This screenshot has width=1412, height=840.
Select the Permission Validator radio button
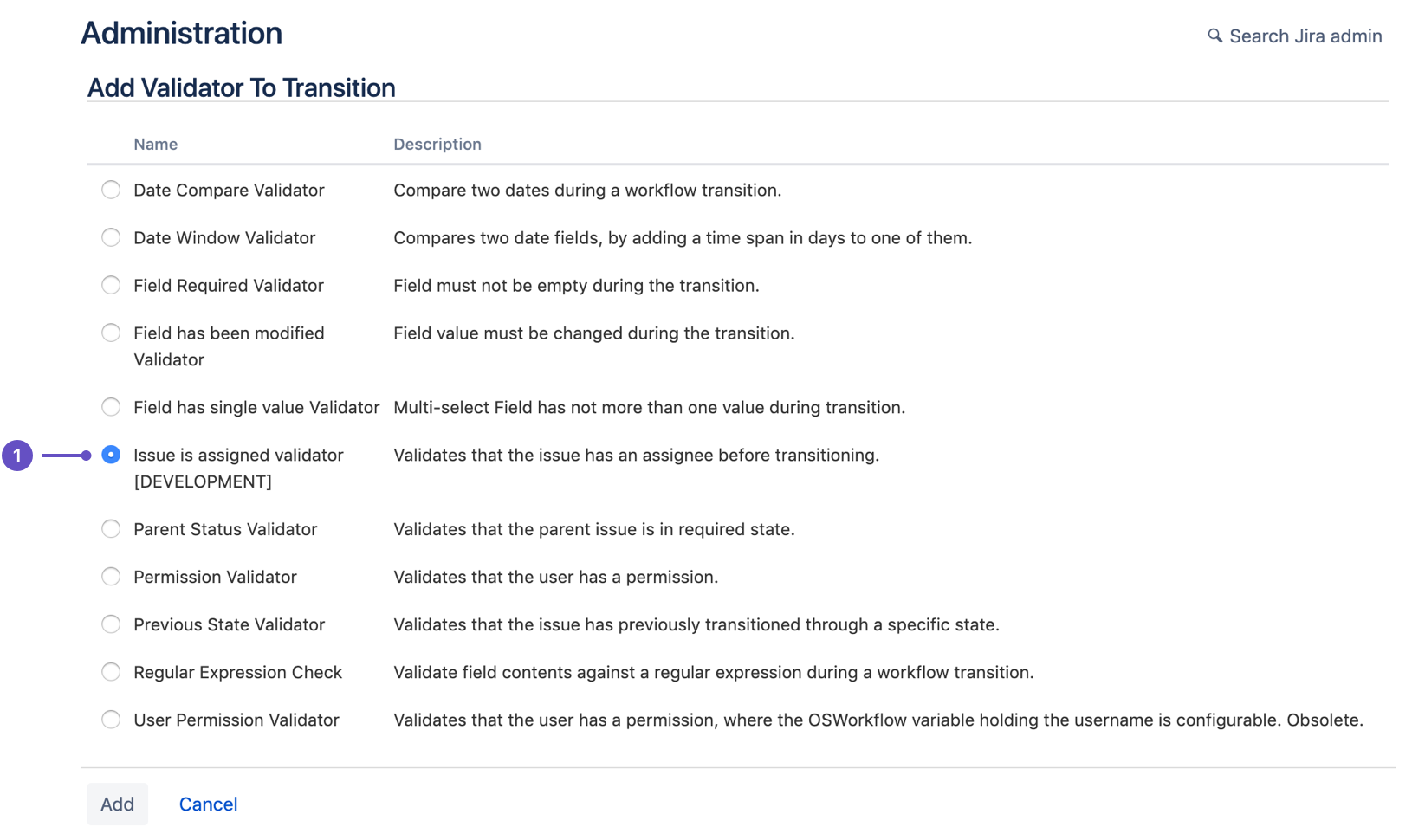(x=111, y=577)
